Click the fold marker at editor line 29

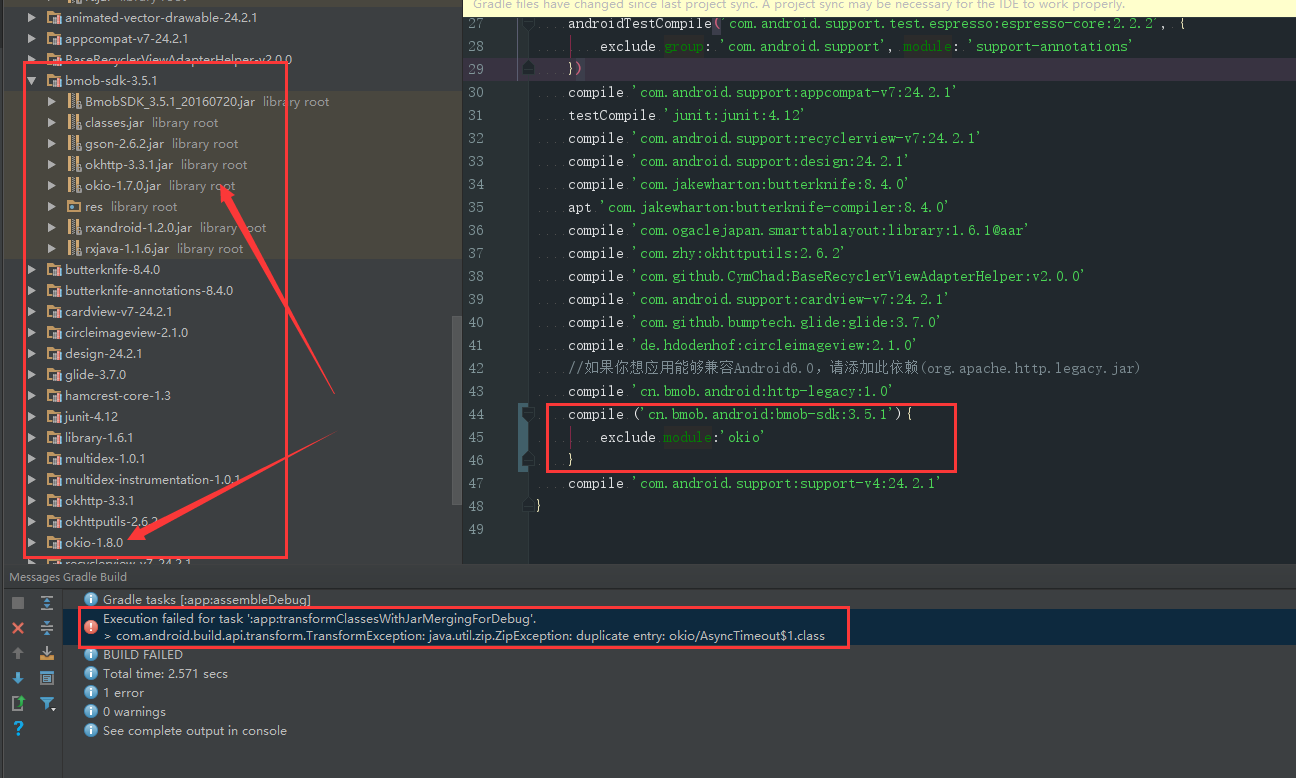pyautogui.click(x=527, y=69)
